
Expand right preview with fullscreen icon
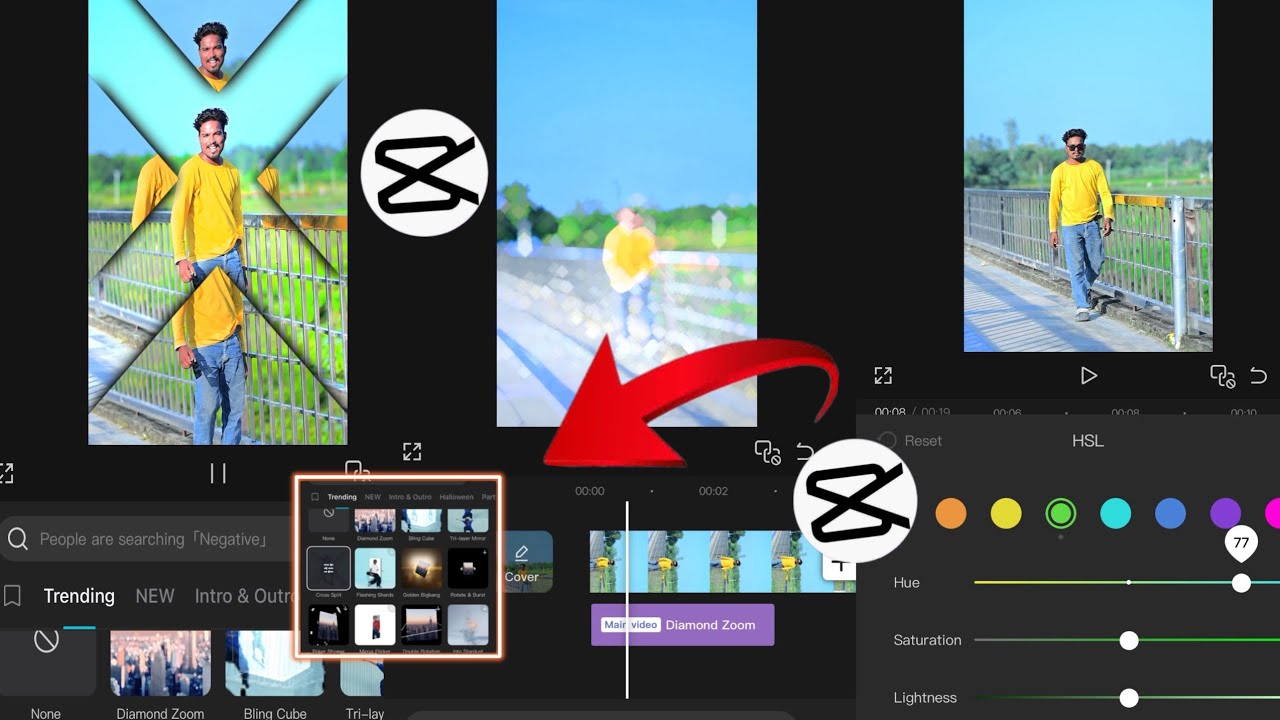883,375
